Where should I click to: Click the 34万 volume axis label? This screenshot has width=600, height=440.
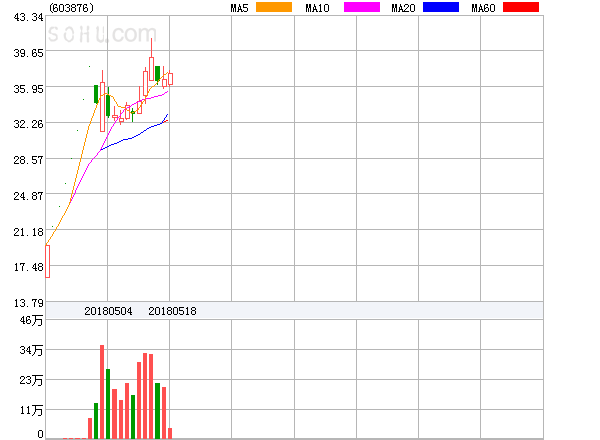tap(31, 350)
